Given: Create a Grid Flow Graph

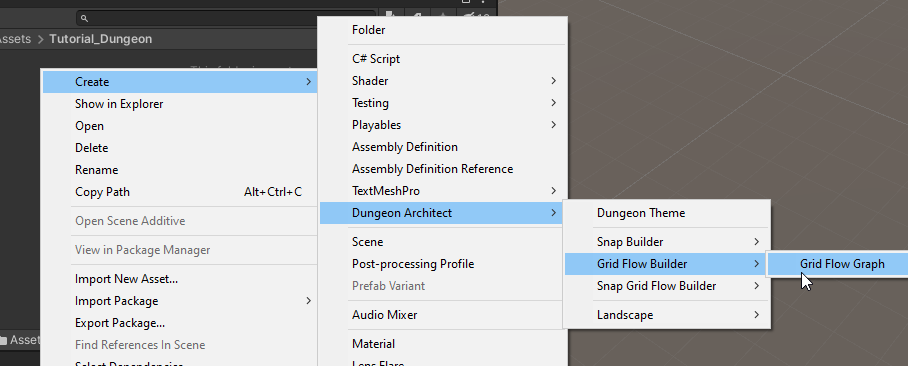Looking at the screenshot, I should (x=838, y=263).
